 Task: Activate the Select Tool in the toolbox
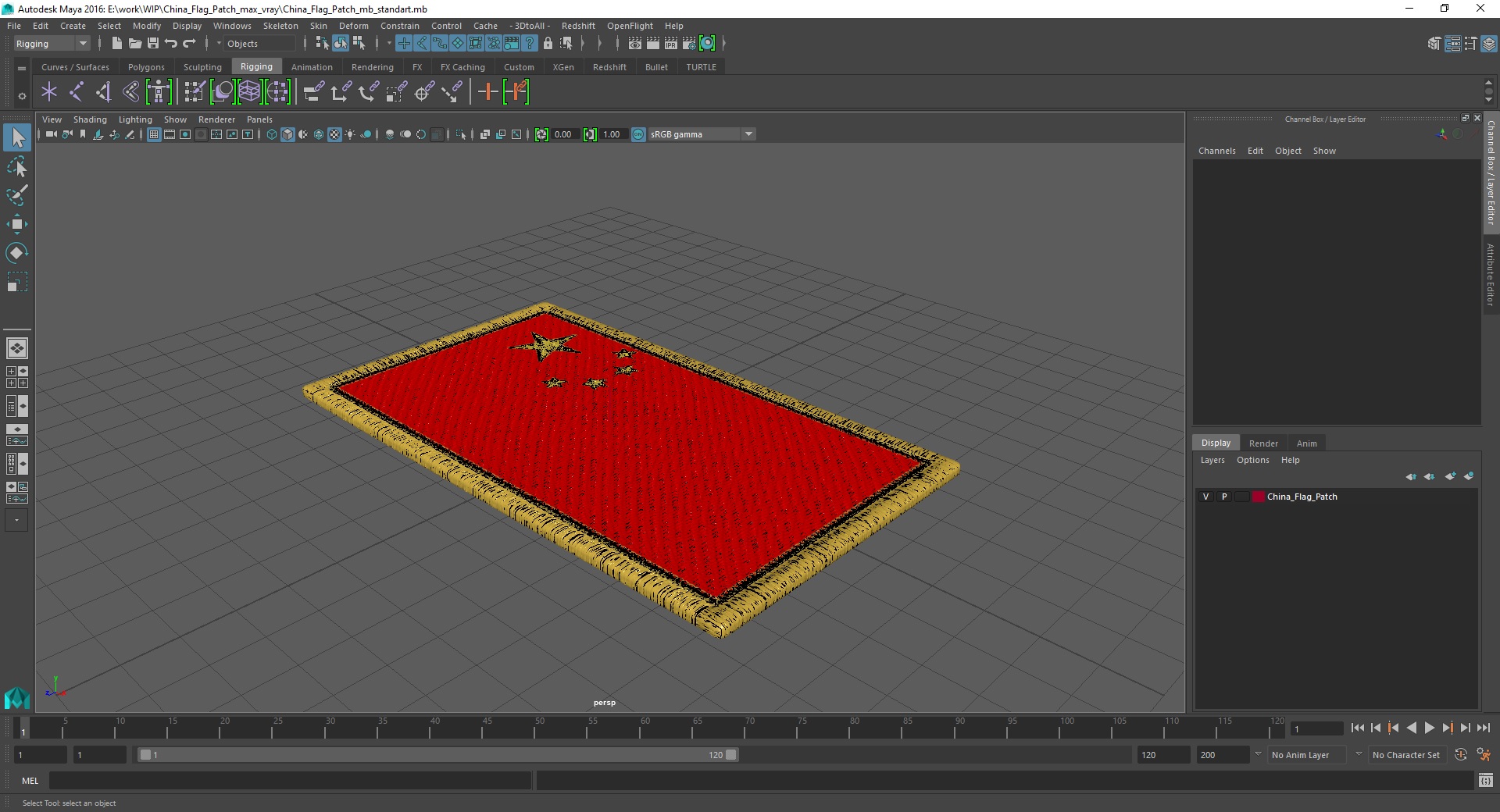pyautogui.click(x=17, y=138)
